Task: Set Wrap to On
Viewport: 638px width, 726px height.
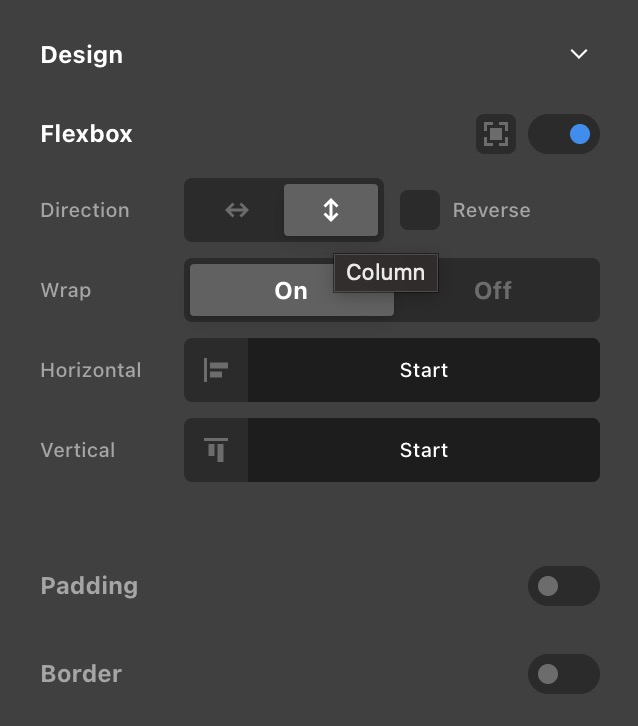Action: coord(291,291)
